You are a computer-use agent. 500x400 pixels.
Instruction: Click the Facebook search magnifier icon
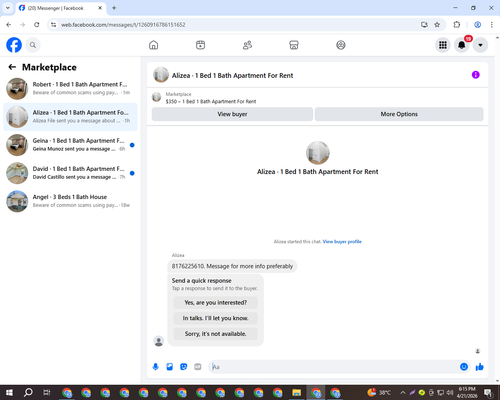[x=33, y=45]
